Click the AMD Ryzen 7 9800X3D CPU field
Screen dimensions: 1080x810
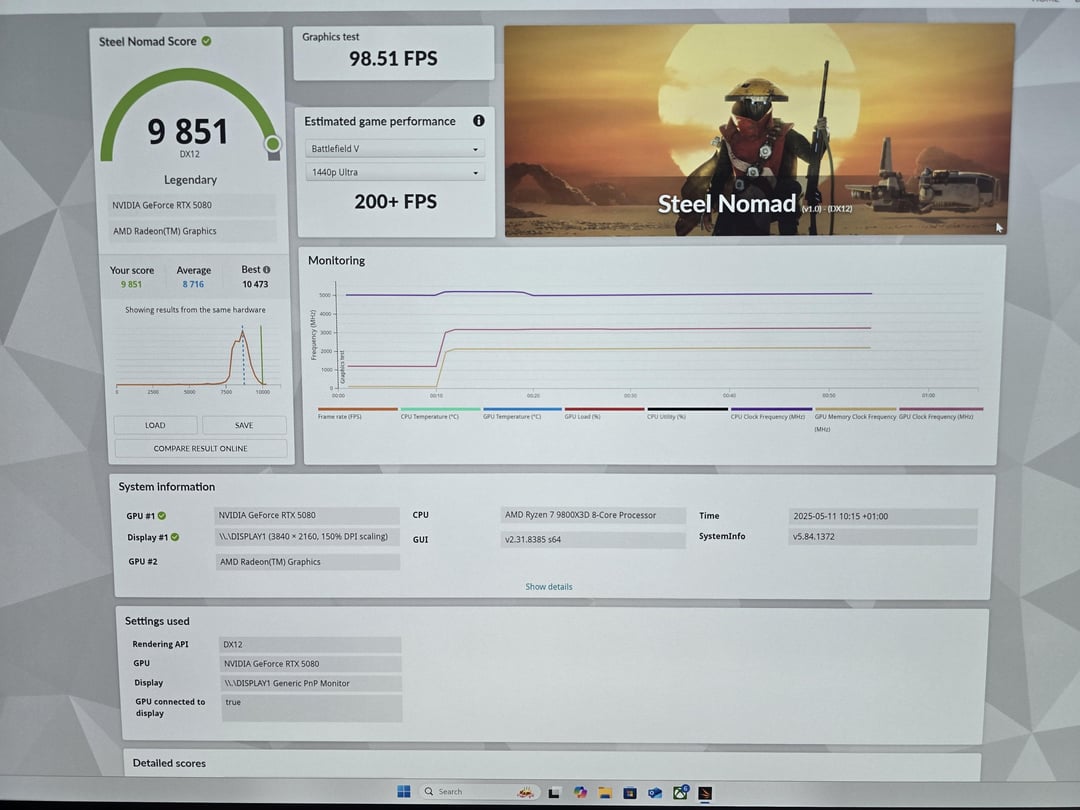click(593, 515)
